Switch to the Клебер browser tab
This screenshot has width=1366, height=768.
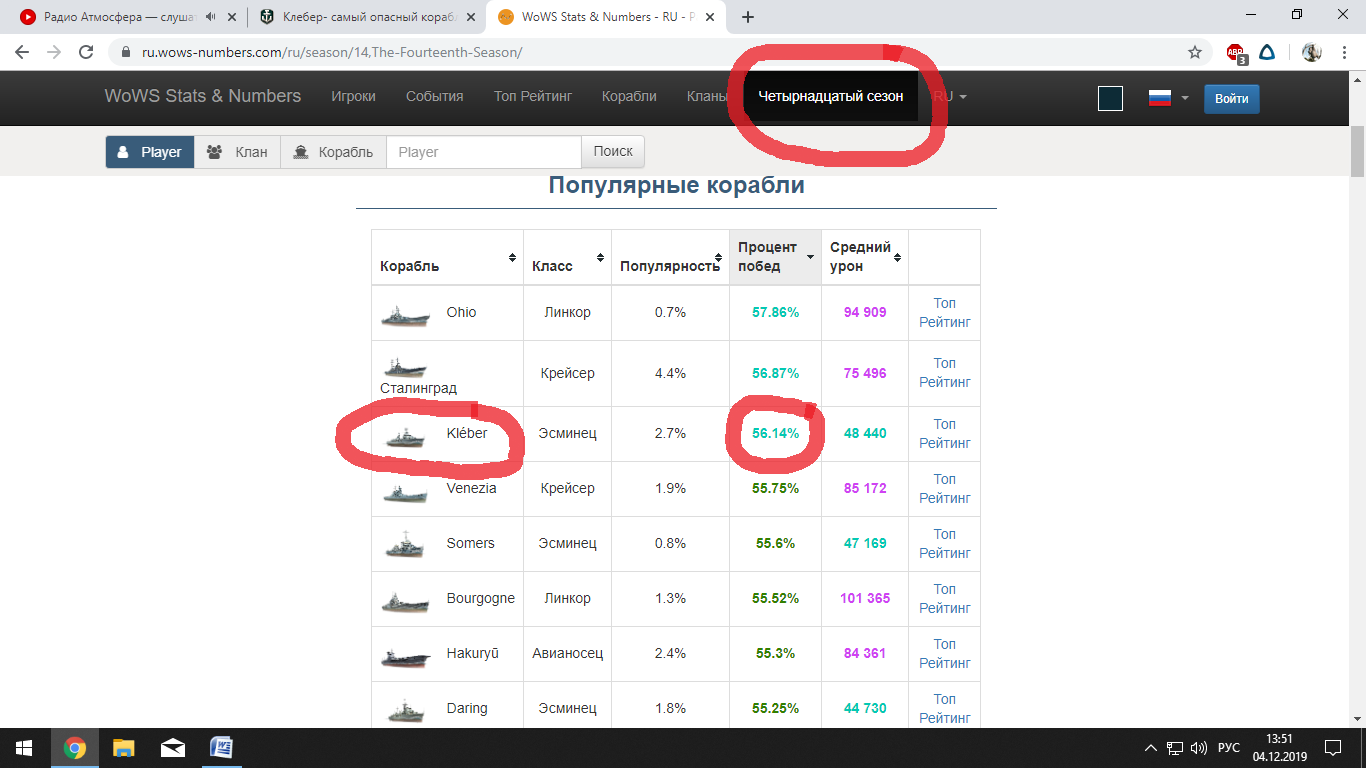[366, 17]
